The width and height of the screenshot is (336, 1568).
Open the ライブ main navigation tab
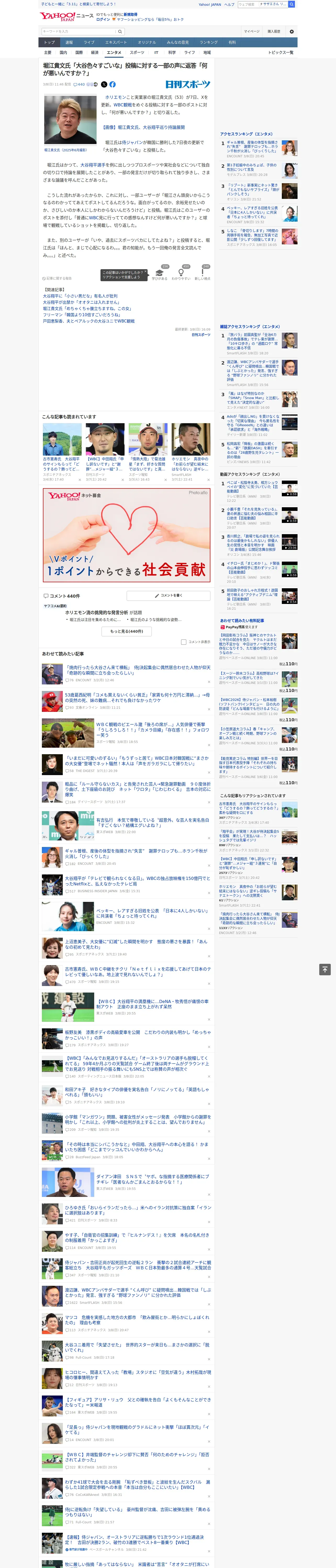(x=89, y=43)
